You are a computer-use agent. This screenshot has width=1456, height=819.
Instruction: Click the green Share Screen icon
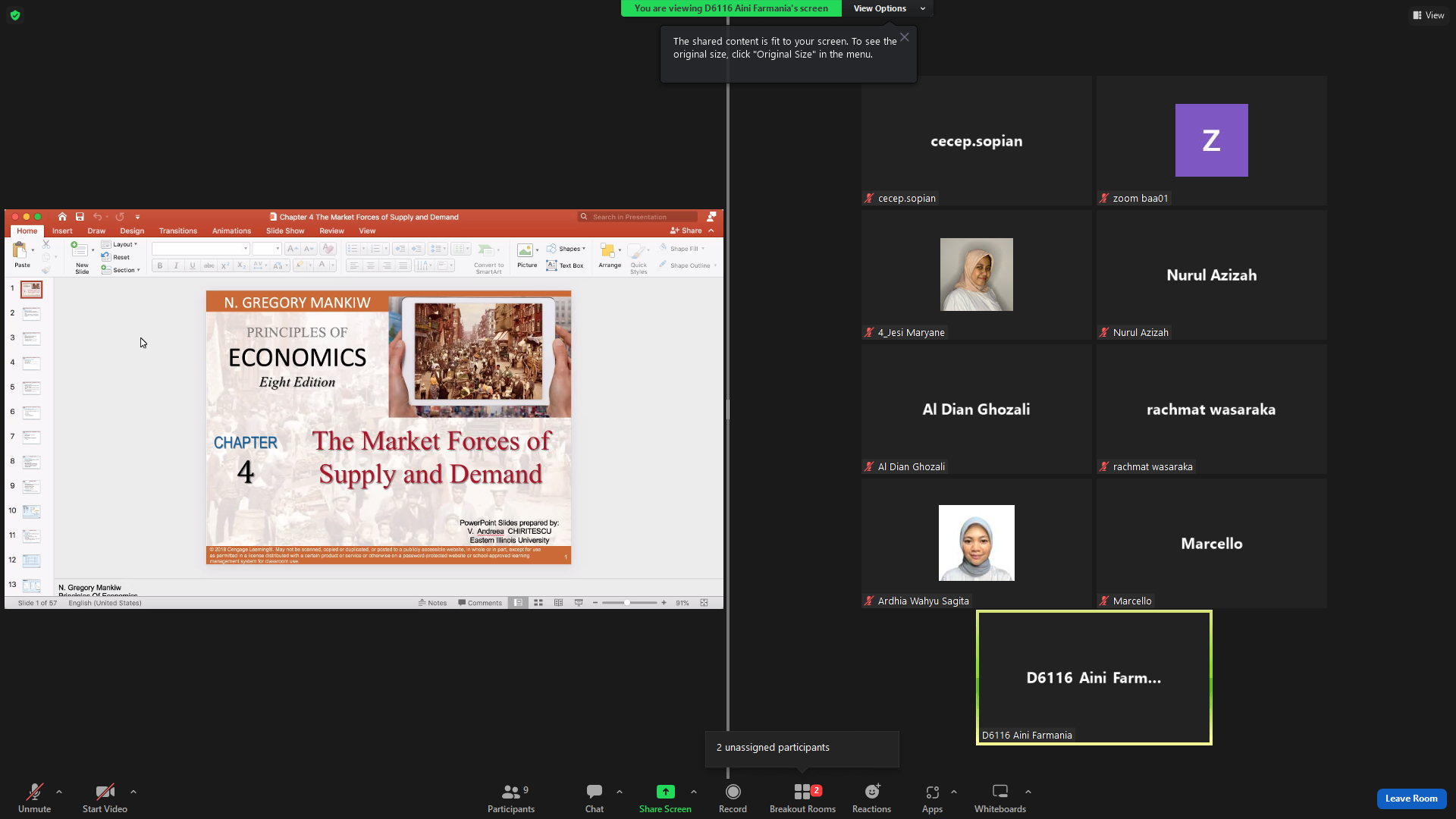click(x=665, y=792)
